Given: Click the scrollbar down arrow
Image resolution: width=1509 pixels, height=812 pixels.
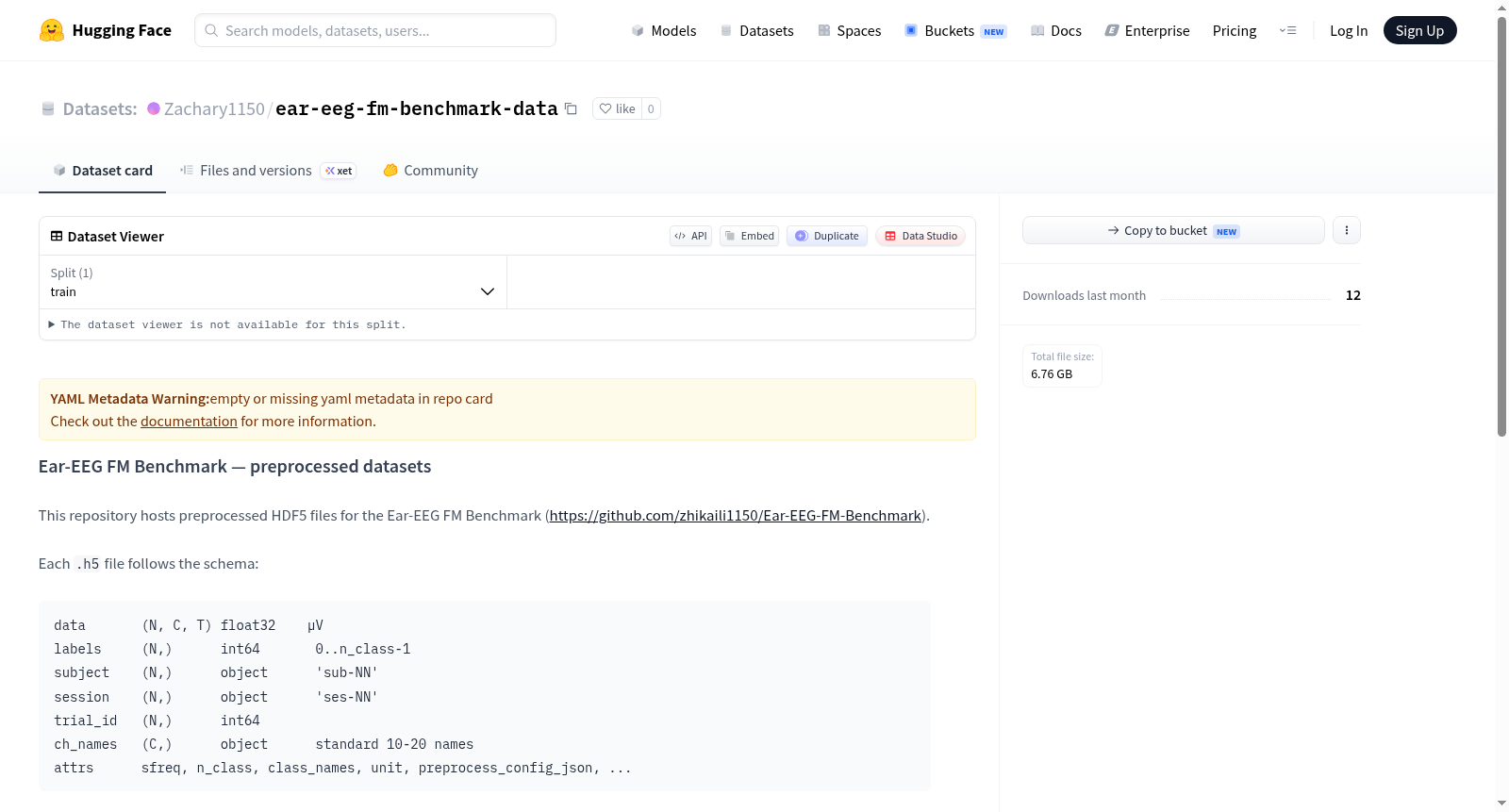Looking at the screenshot, I should click(1502, 804).
